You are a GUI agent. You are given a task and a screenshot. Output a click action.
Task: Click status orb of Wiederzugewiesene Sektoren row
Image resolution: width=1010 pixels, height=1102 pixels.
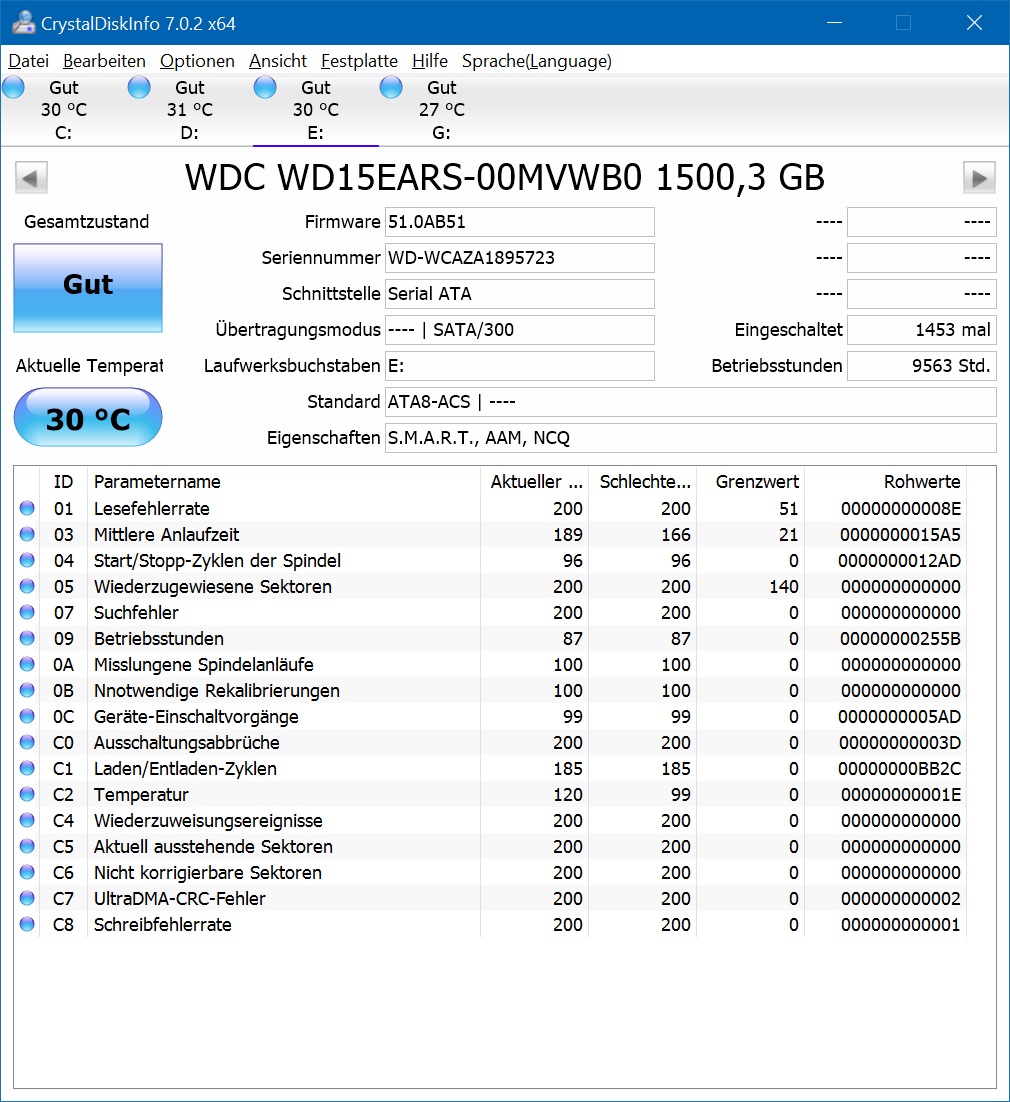pyautogui.click(x=27, y=586)
